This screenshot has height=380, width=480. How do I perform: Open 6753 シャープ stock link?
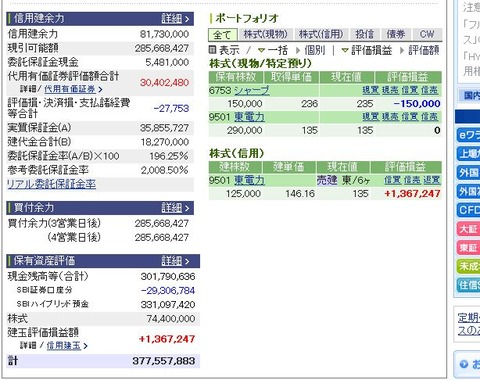tap(252, 90)
